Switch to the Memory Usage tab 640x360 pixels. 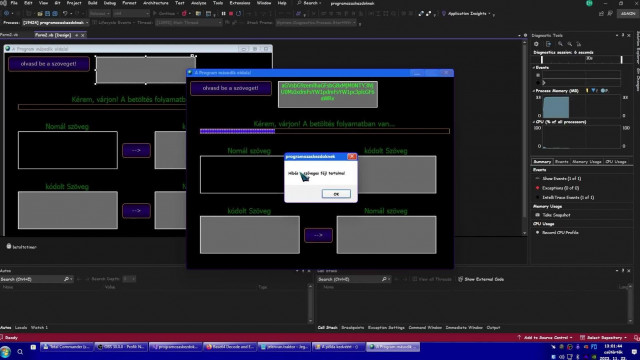click(587, 162)
